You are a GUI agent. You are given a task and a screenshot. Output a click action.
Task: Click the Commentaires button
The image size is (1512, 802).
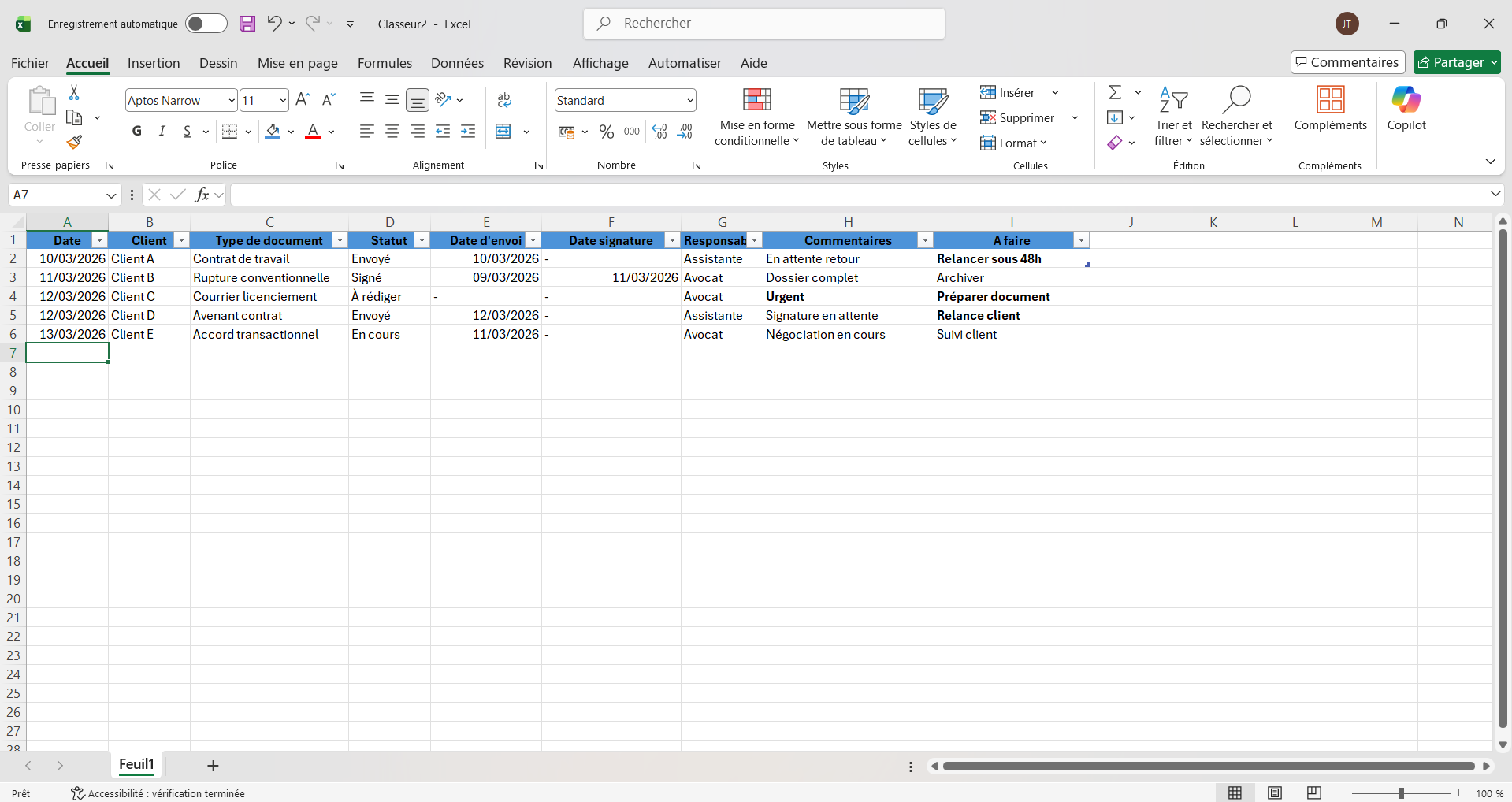tap(1347, 62)
